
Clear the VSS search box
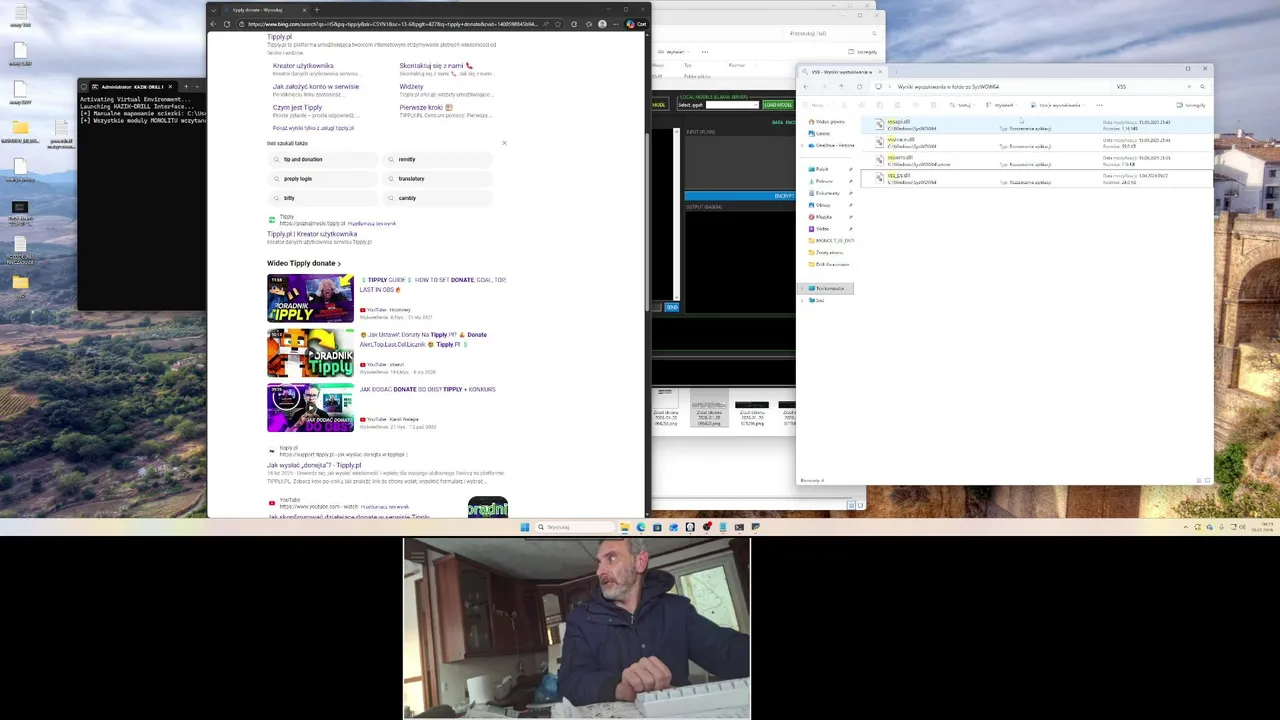pyautogui.click(x=1188, y=87)
